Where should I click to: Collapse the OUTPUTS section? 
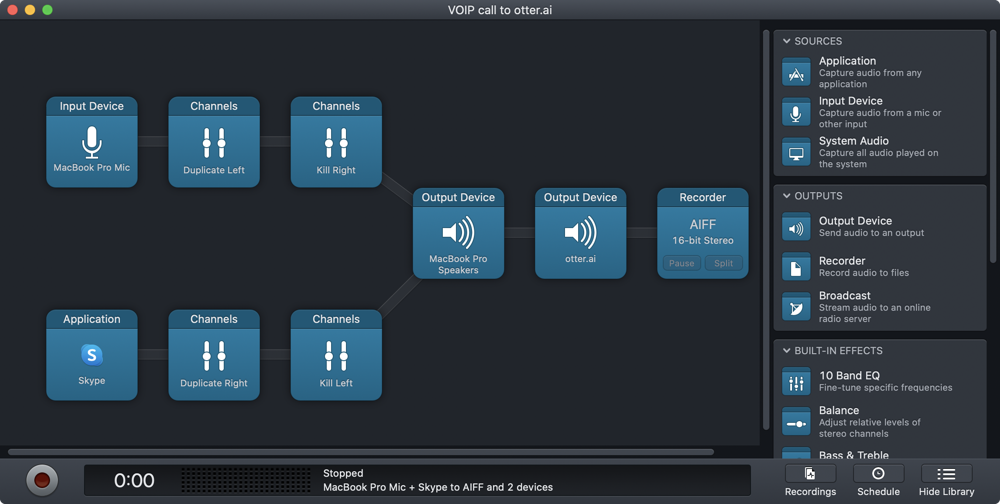tap(787, 196)
